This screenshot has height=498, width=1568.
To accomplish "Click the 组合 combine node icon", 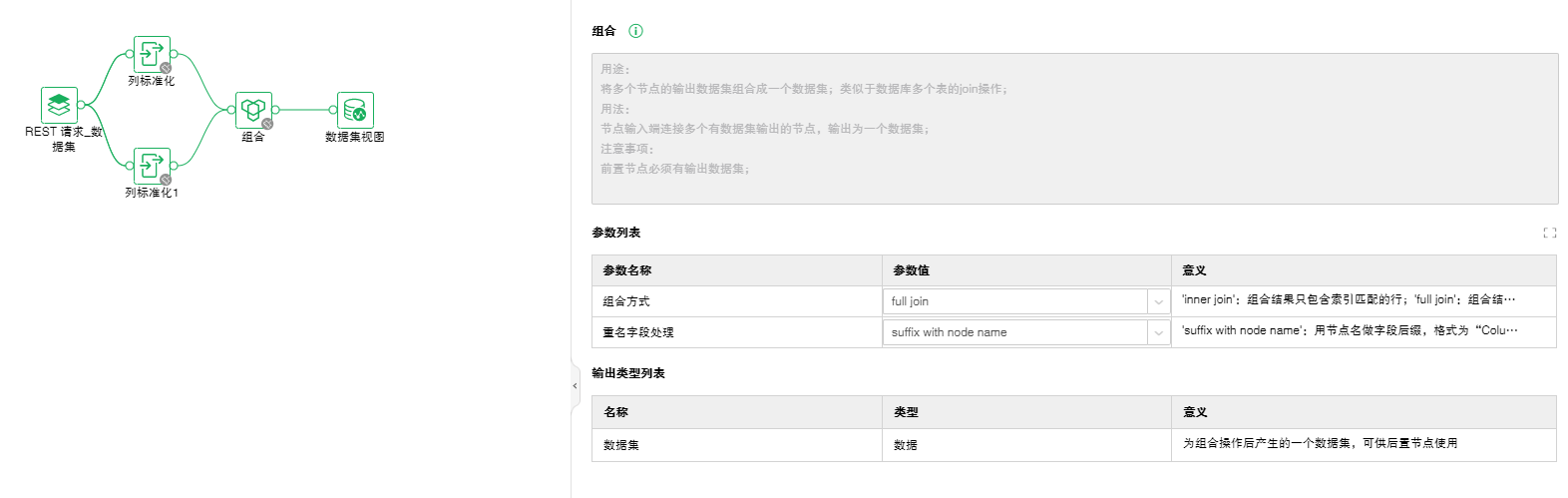I will point(253,110).
